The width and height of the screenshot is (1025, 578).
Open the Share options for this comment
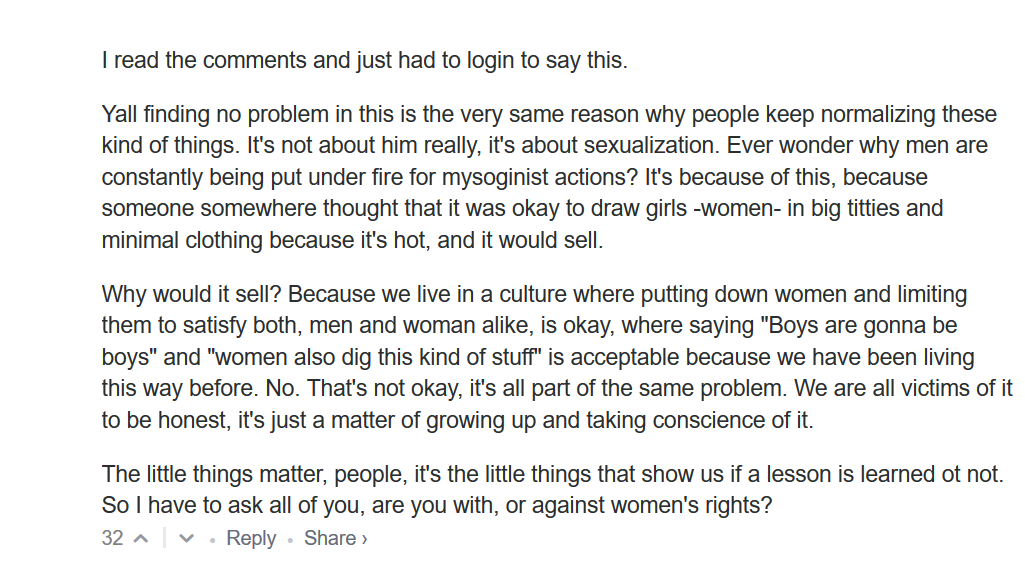[335, 538]
